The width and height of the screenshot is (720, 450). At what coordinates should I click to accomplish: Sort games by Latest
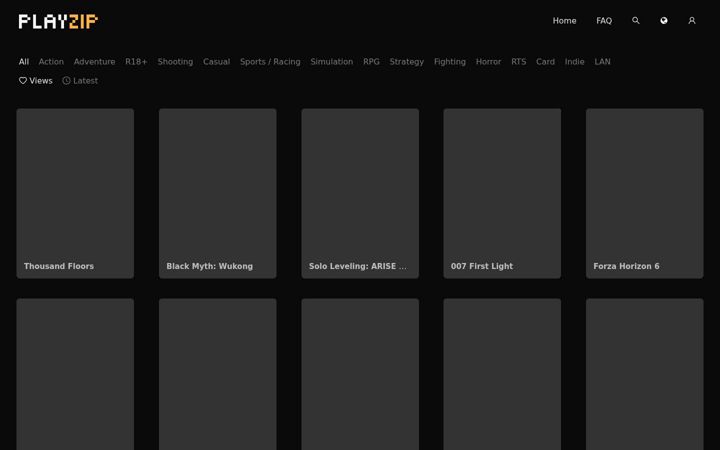tap(80, 81)
